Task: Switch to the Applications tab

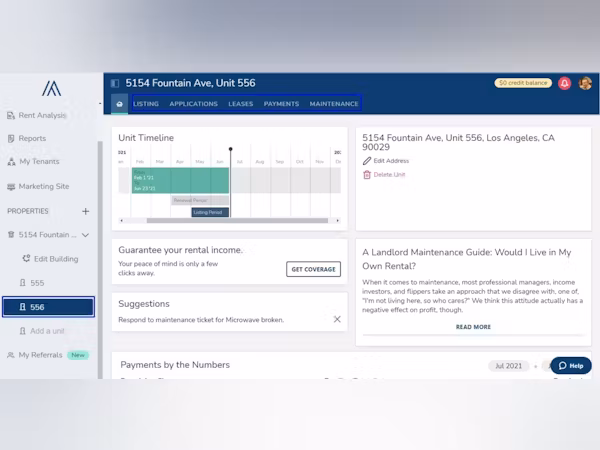Action: click(x=193, y=104)
